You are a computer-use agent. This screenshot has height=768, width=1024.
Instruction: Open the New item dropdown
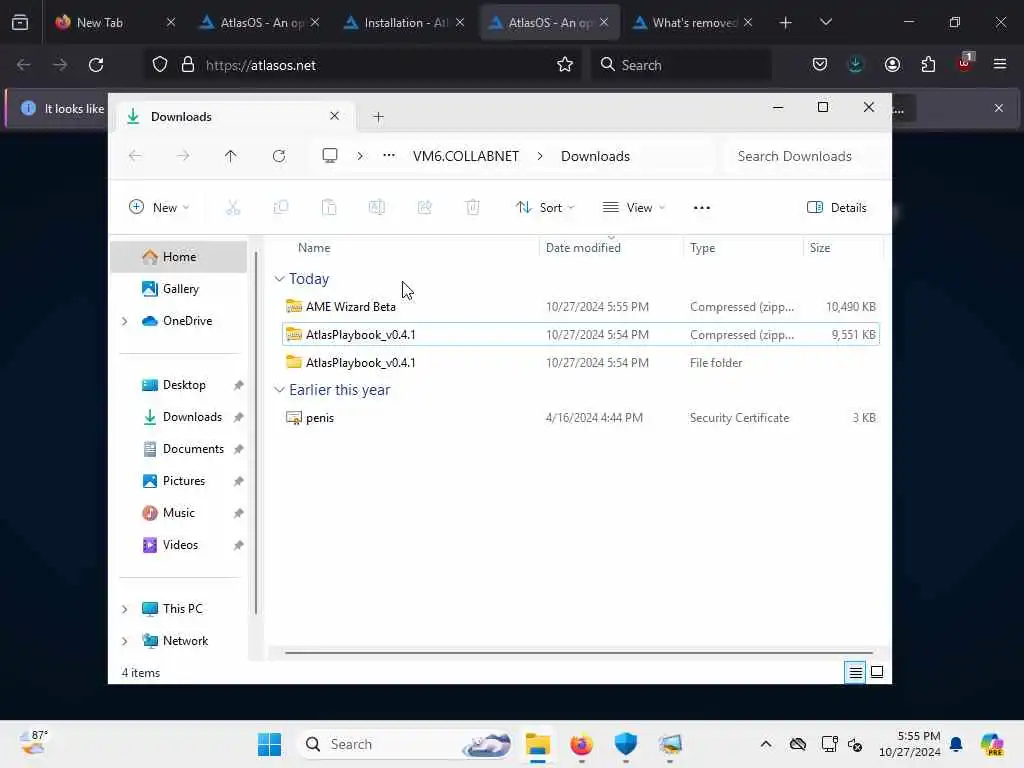(159, 208)
